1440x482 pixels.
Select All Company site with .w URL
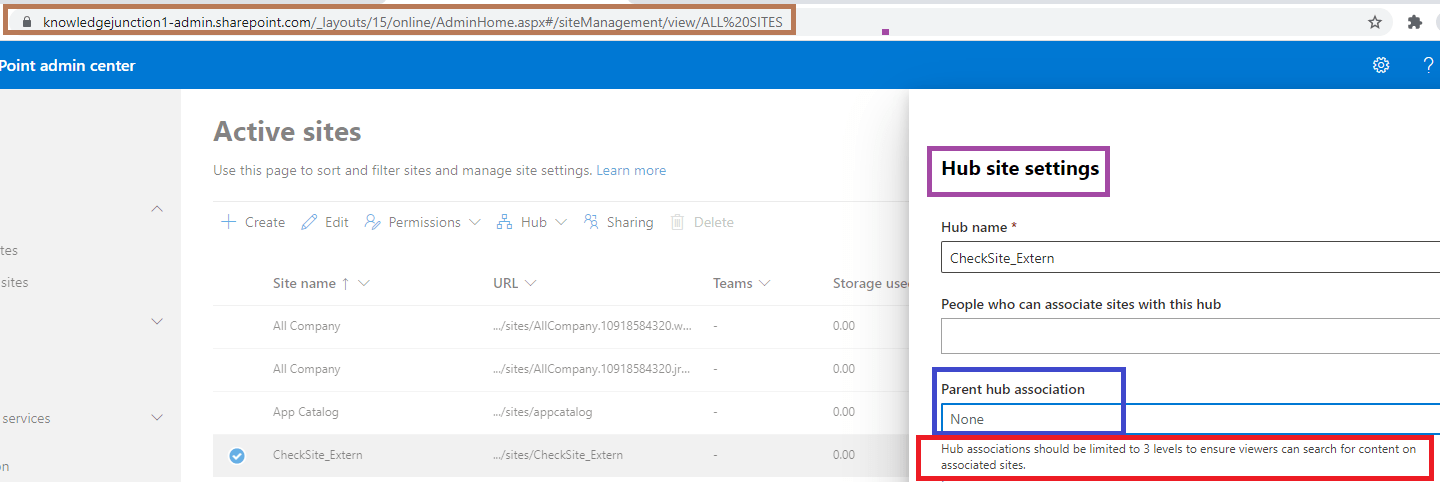click(307, 326)
